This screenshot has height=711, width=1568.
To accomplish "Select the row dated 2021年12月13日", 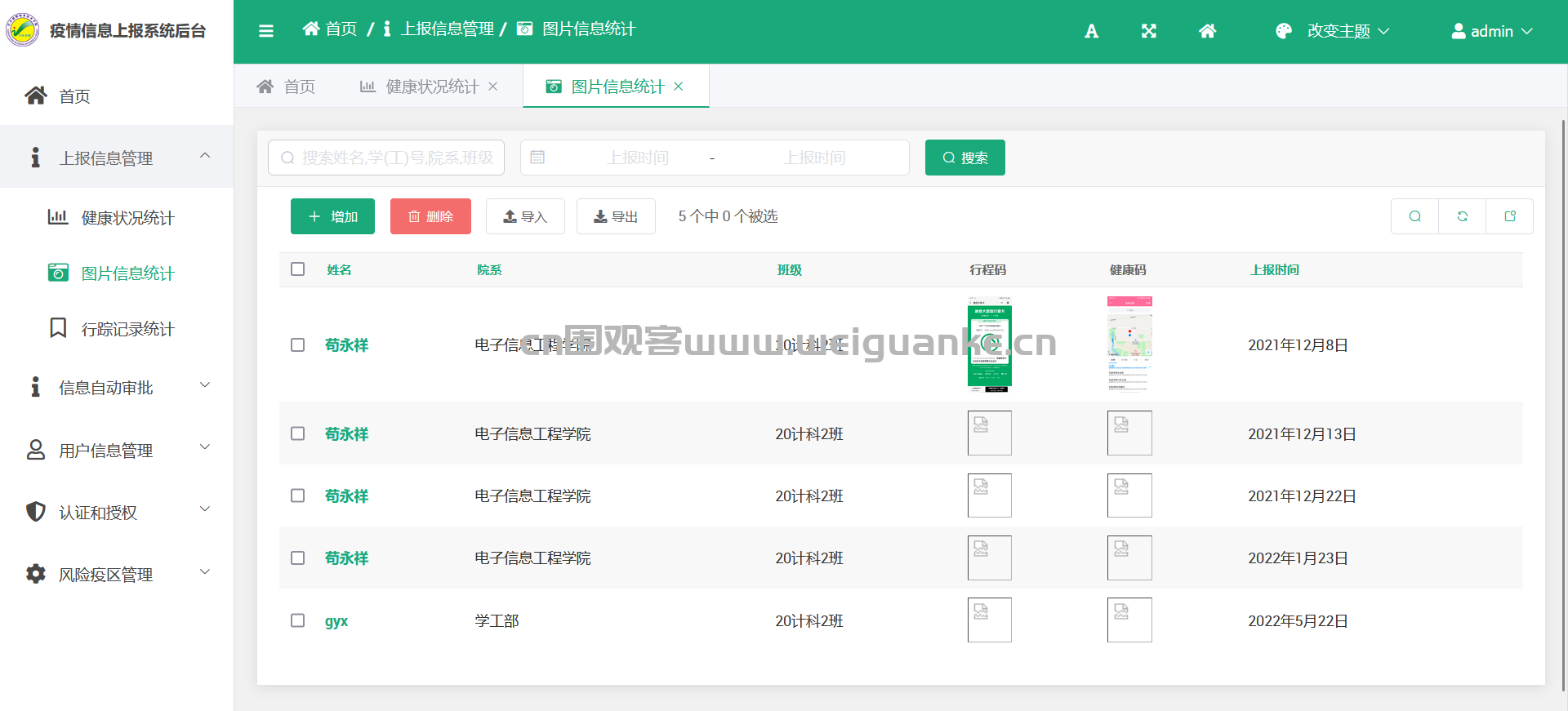I will (297, 433).
